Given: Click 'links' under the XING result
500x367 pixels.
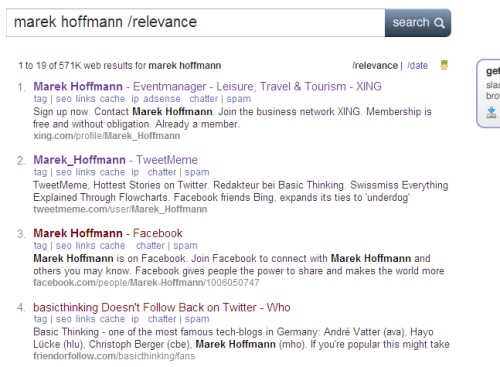Looking at the screenshot, I should (x=86, y=99).
